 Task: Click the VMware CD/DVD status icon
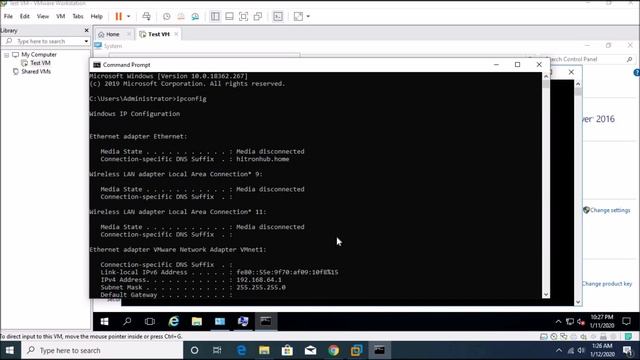[x=553, y=337]
